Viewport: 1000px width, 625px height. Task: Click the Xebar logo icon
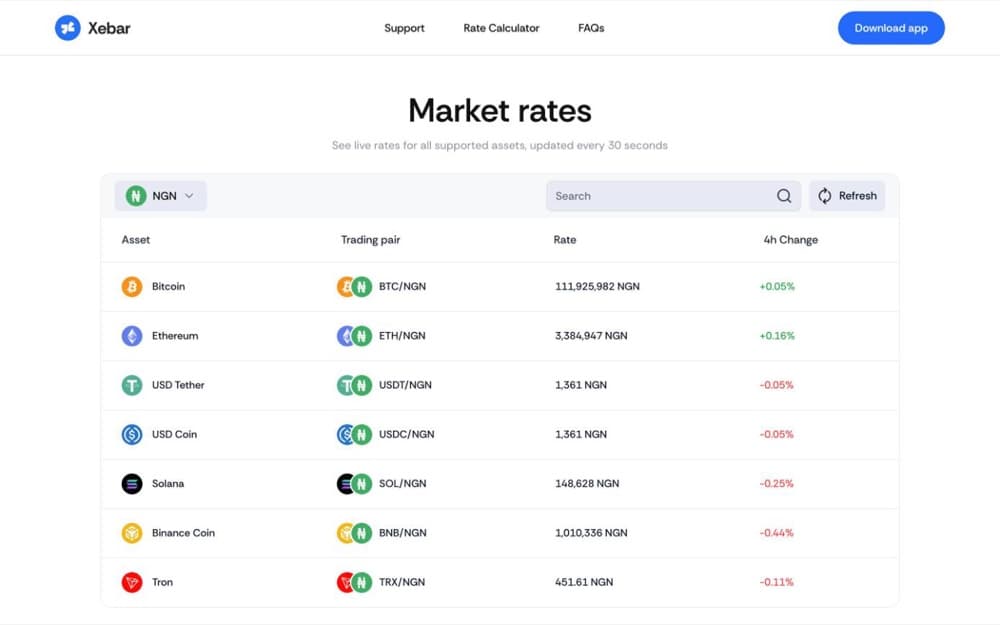click(x=68, y=28)
